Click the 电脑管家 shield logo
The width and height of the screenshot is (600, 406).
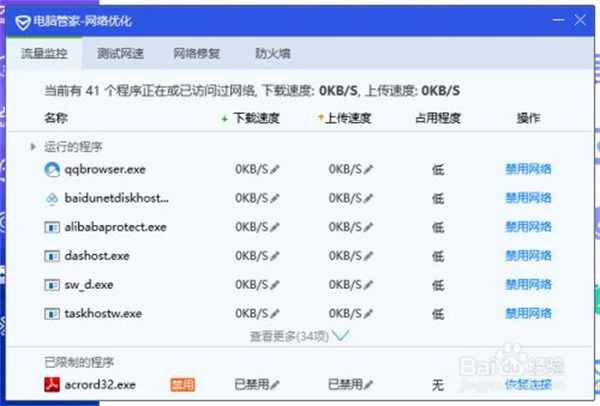[x=23, y=22]
